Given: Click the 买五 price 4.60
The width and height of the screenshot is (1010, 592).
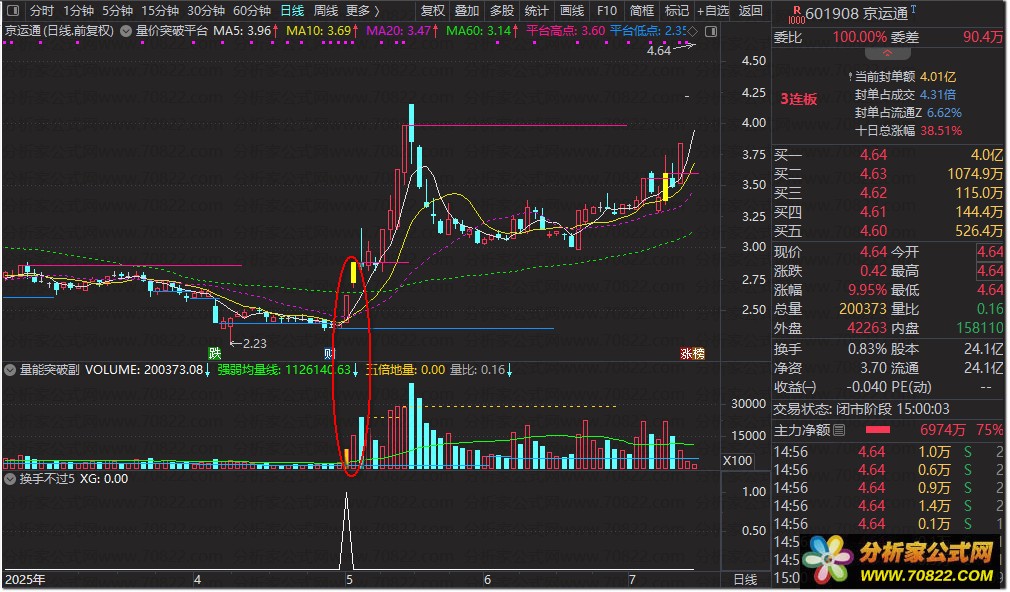Looking at the screenshot, I should [x=873, y=231].
